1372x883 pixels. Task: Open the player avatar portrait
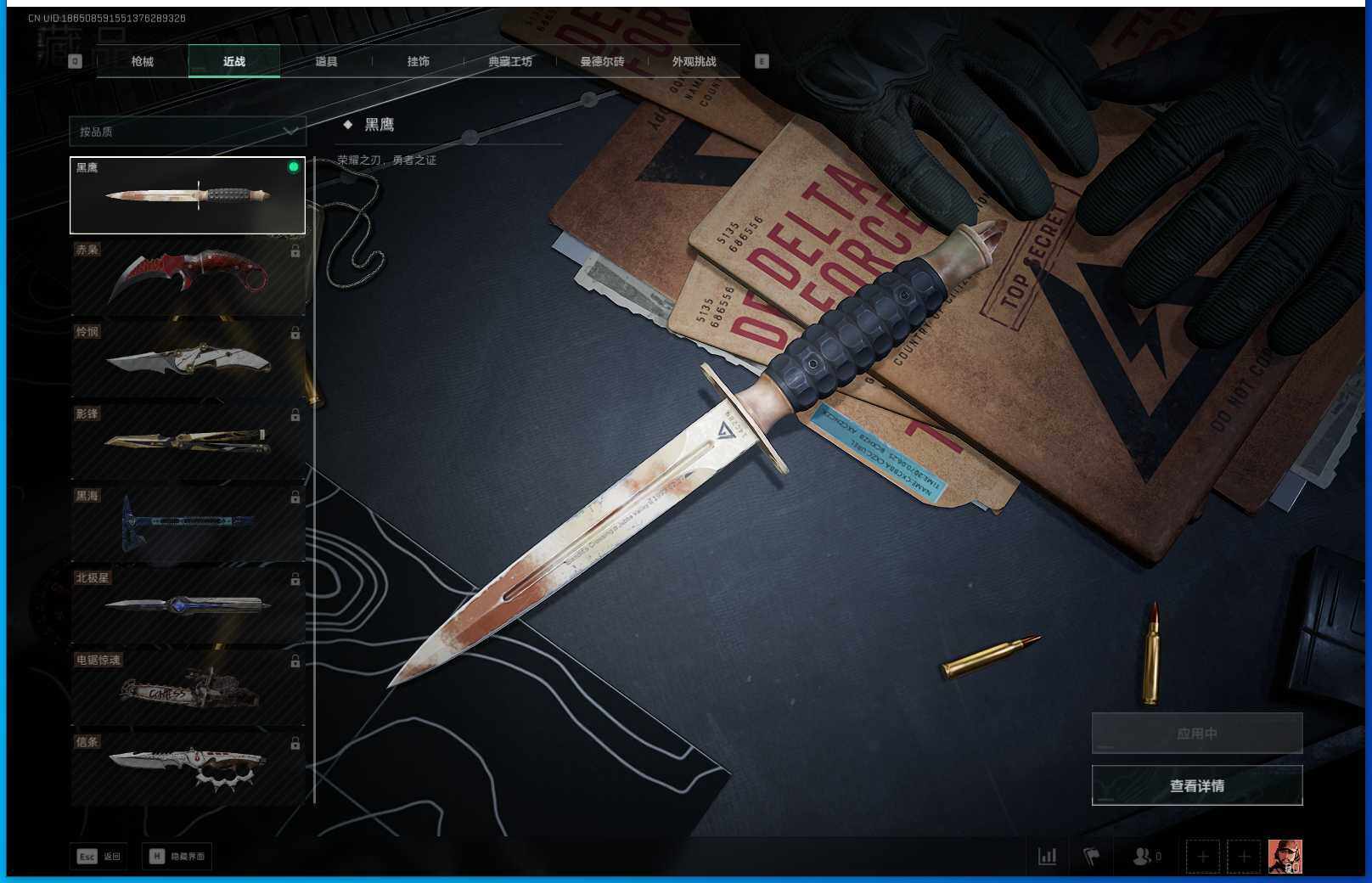1285,857
